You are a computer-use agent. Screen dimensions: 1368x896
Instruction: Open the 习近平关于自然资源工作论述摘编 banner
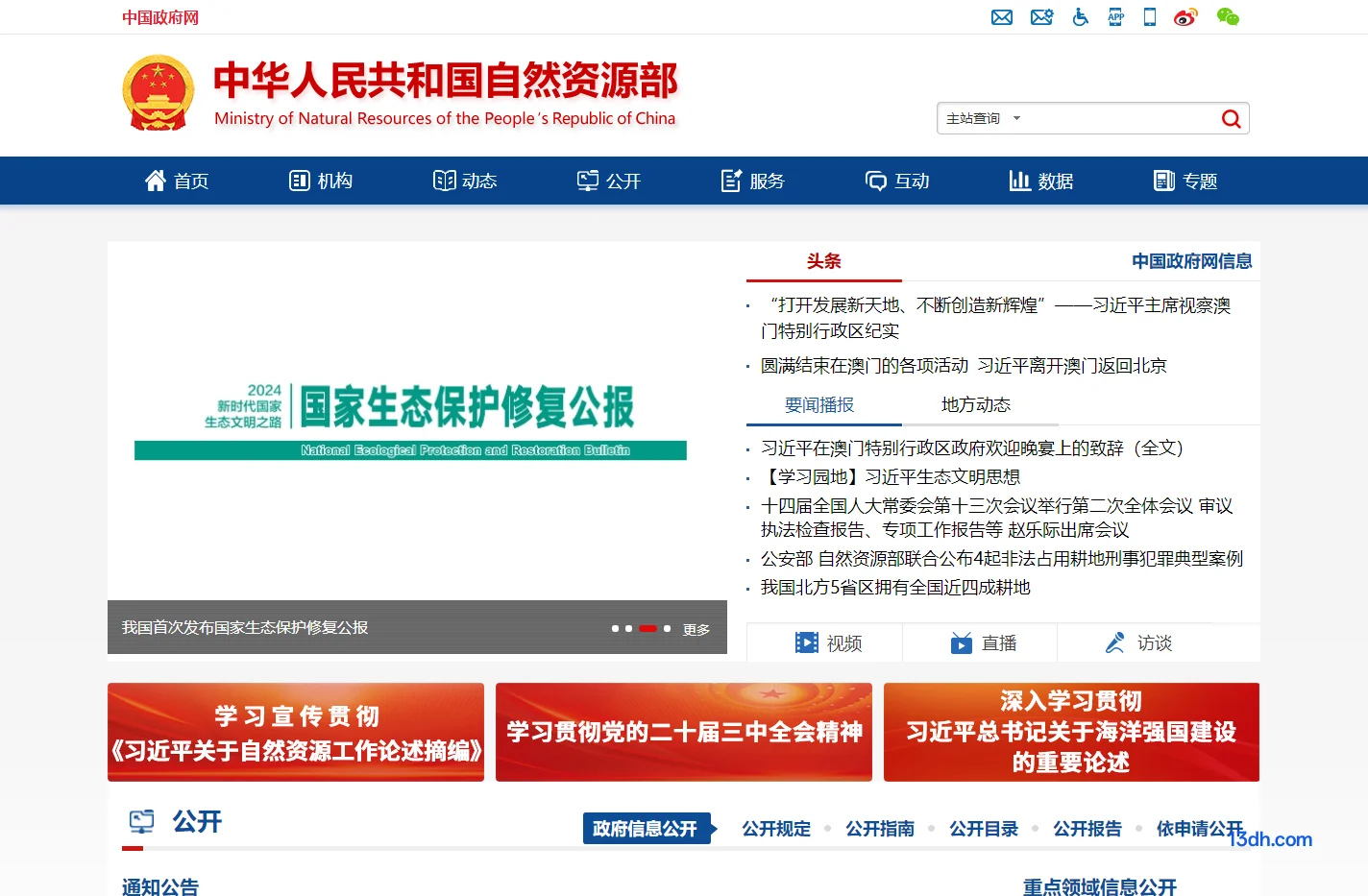click(x=296, y=732)
